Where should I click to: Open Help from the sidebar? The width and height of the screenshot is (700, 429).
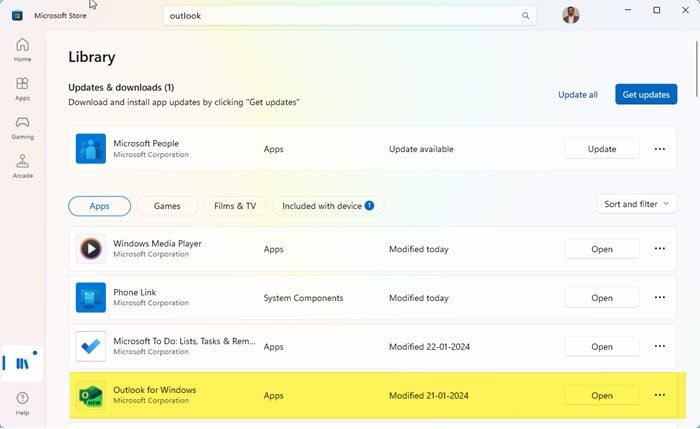(22, 403)
